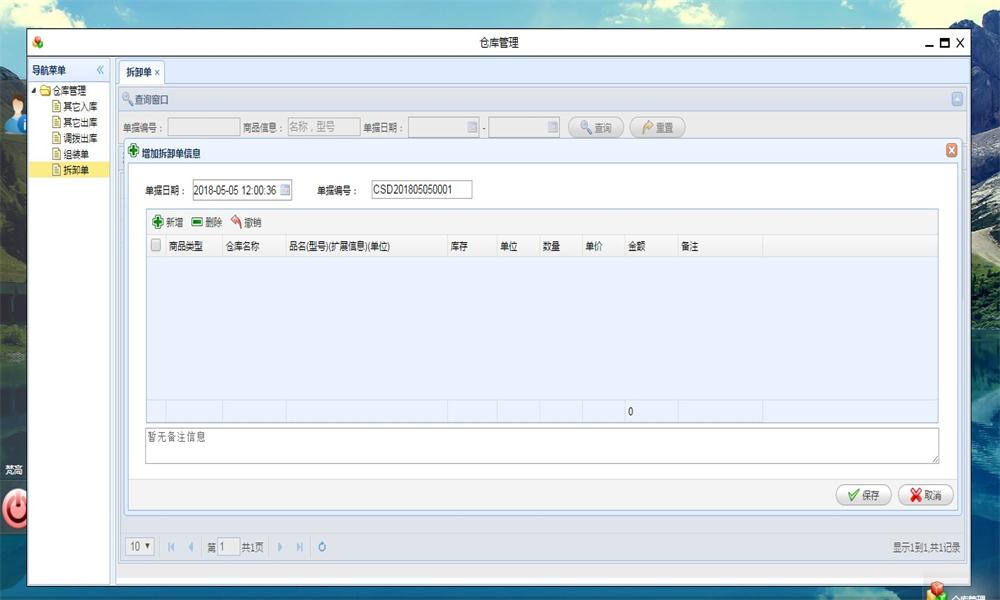Collapse the navigation menu panel
1000x600 pixels.
click(100, 70)
